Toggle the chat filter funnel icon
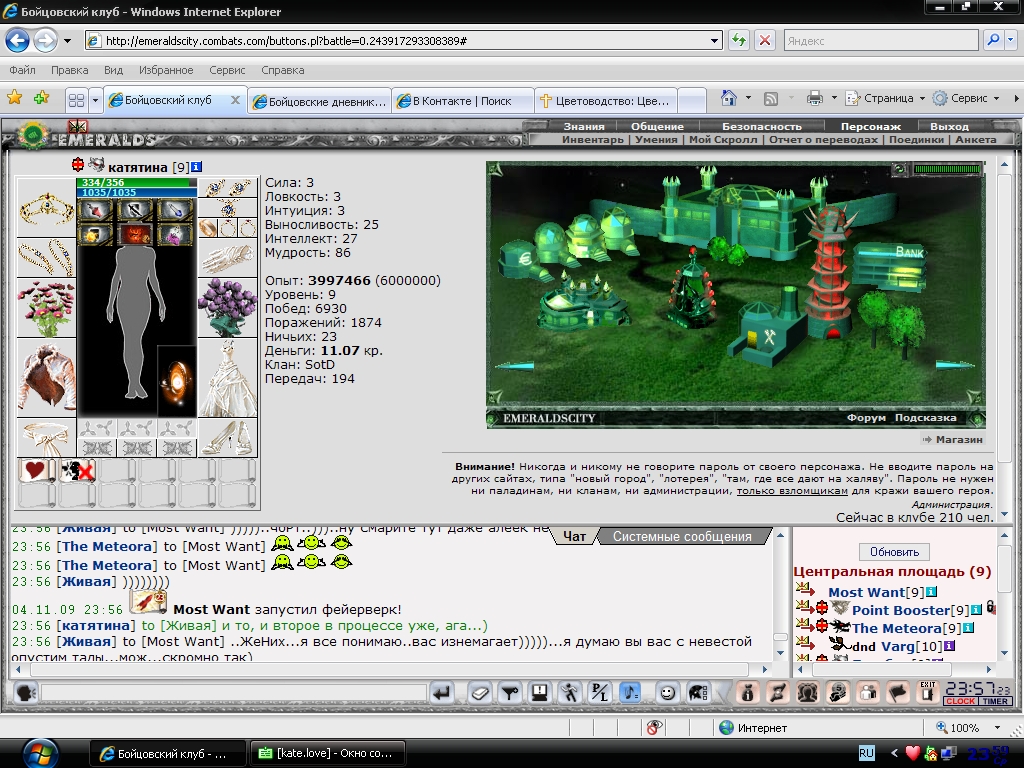 pyautogui.click(x=510, y=692)
